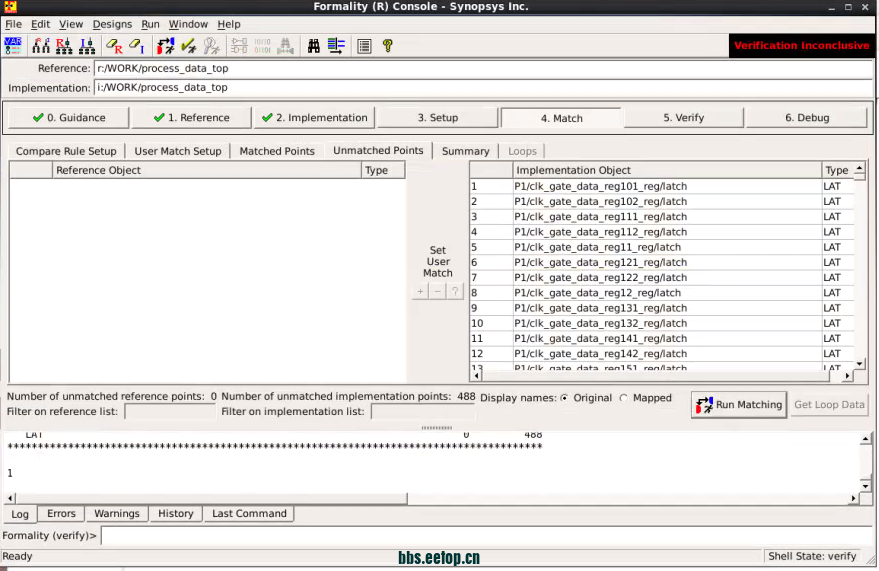879x571 pixels.
Task: Click the eraser I remove implementation icon
Action: 137,46
